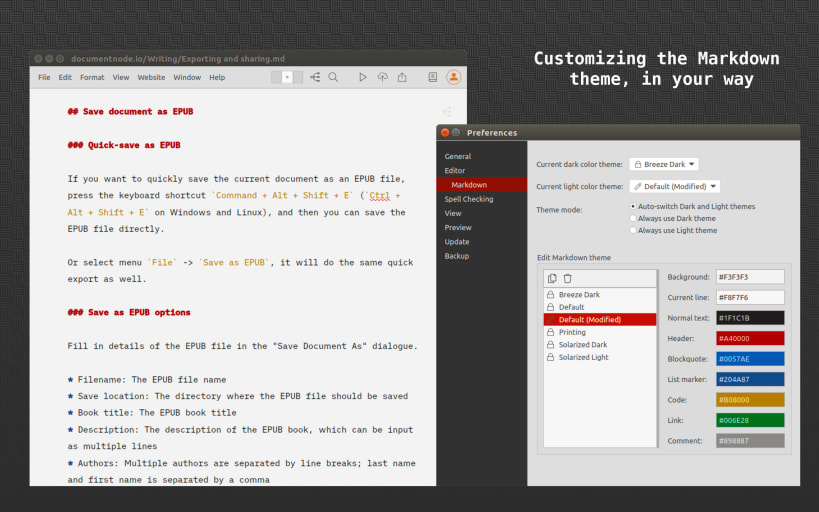The height and width of the screenshot is (512, 819).
Task: Click Background color field #F3F3F3
Action: 750,277
